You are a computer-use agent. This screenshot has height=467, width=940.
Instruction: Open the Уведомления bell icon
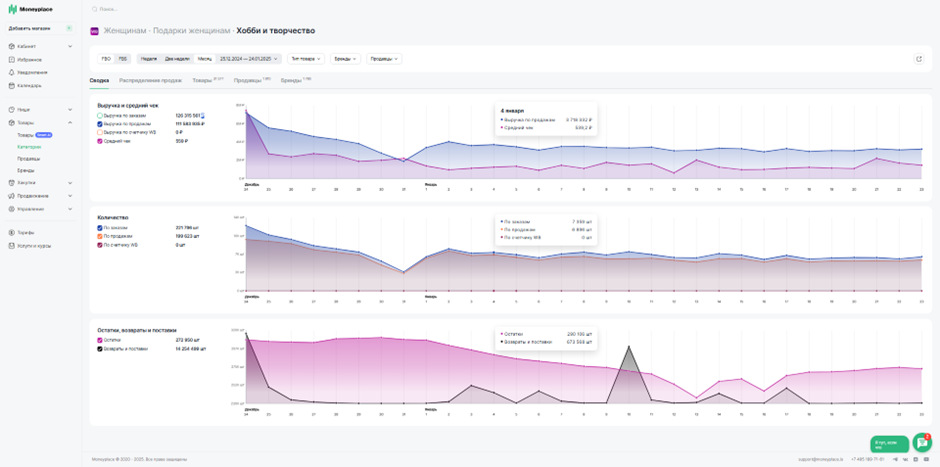pyautogui.click(x=11, y=73)
